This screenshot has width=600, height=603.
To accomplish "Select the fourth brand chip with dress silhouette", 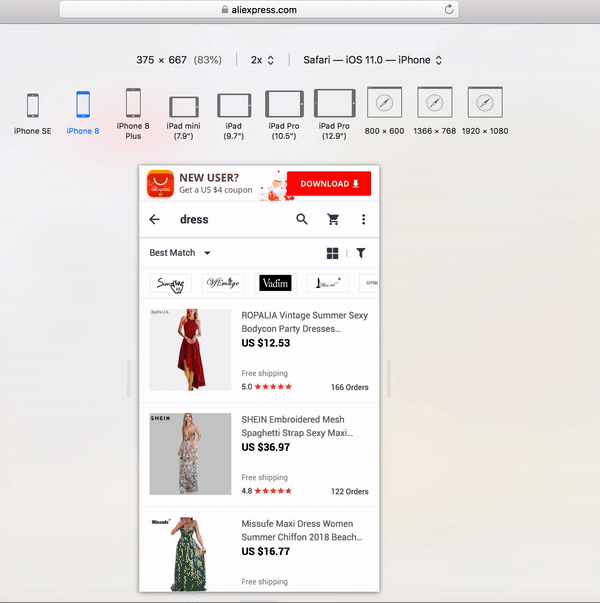I will [328, 283].
